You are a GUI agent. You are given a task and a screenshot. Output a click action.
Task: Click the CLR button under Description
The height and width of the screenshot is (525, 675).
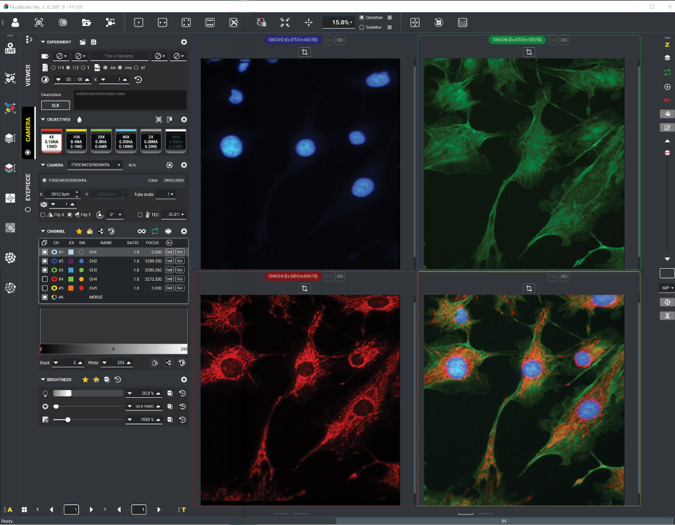(55, 105)
